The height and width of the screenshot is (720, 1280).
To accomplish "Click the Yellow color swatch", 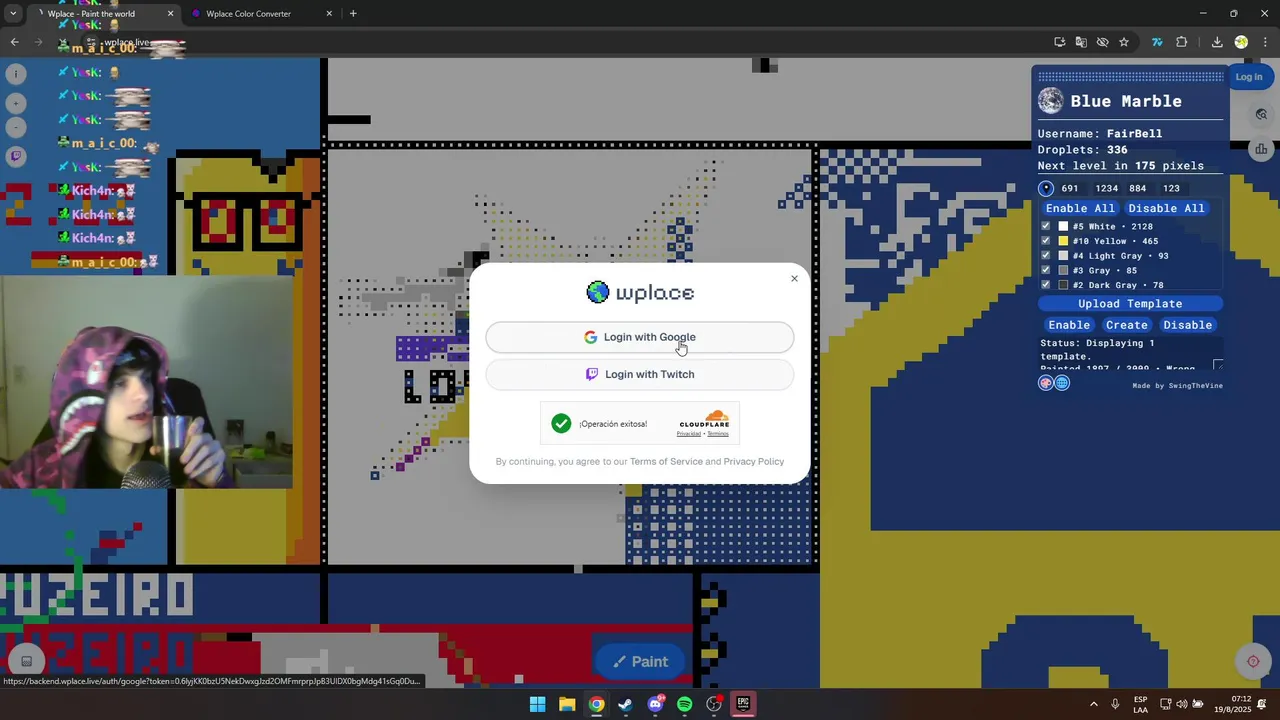I will coord(1063,241).
